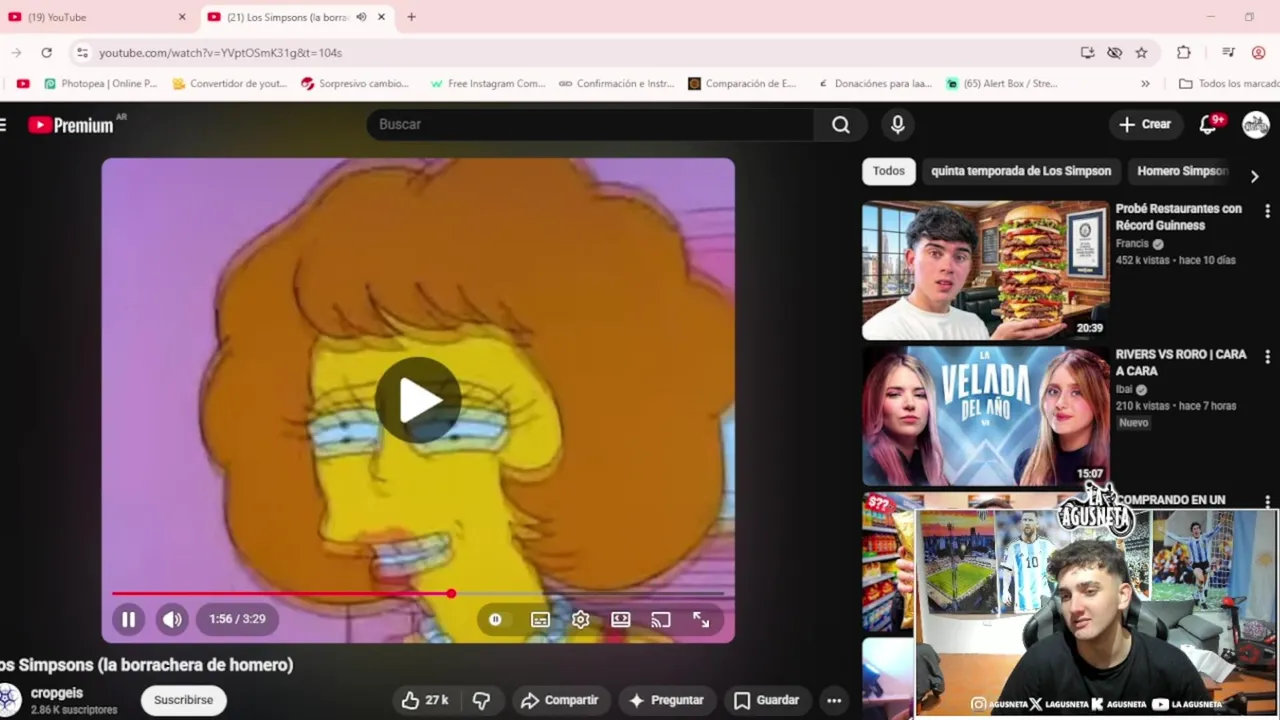Open Chrome profile icon
The image size is (1280, 720).
coord(1259,53)
